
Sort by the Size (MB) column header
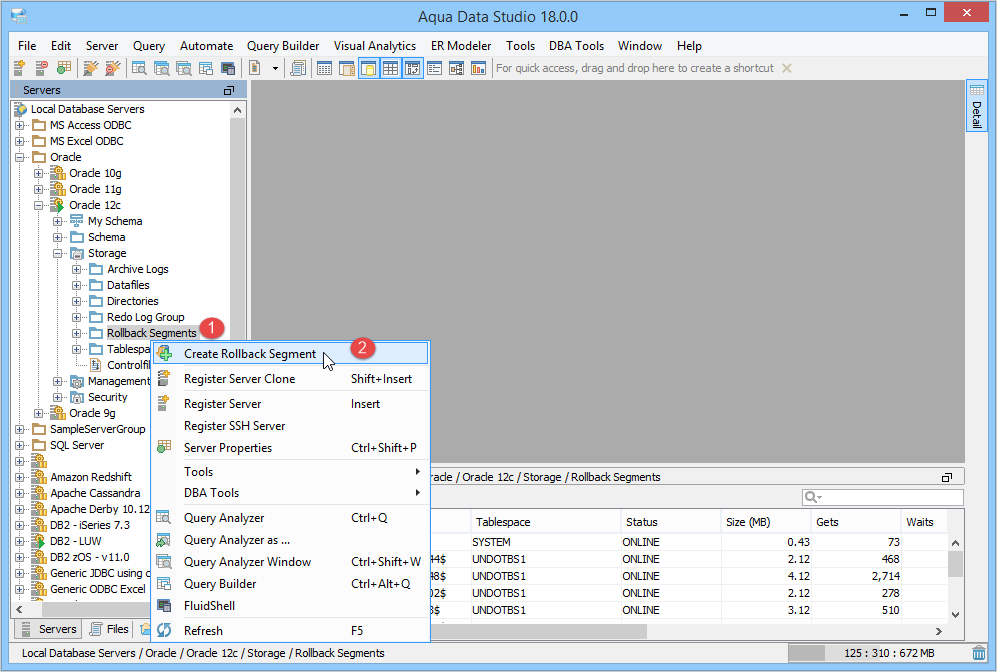pos(766,522)
